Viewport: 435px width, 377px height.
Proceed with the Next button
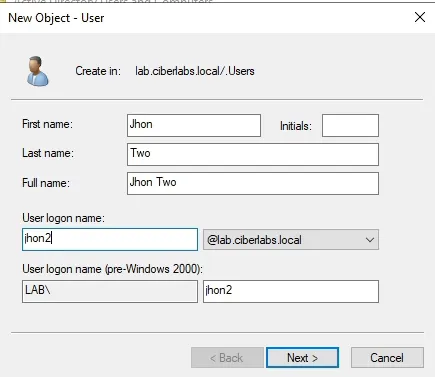tap(302, 358)
